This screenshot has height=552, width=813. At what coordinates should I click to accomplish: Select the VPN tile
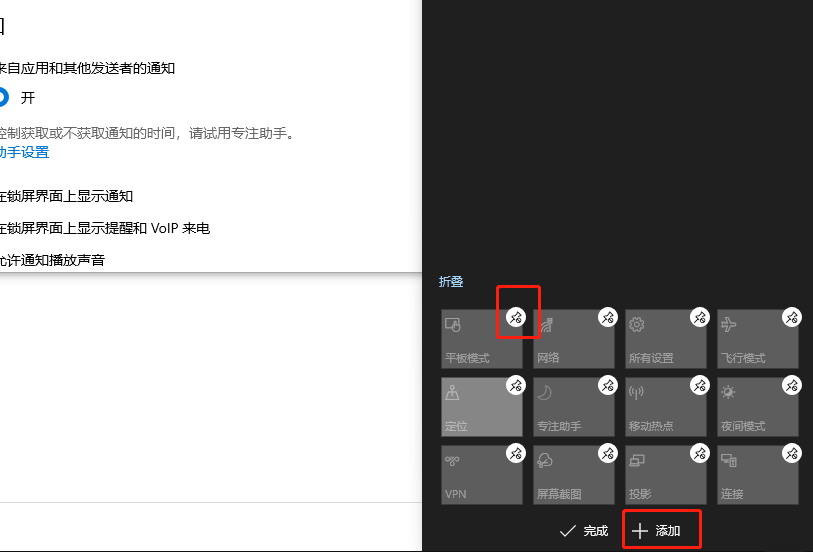click(x=482, y=475)
